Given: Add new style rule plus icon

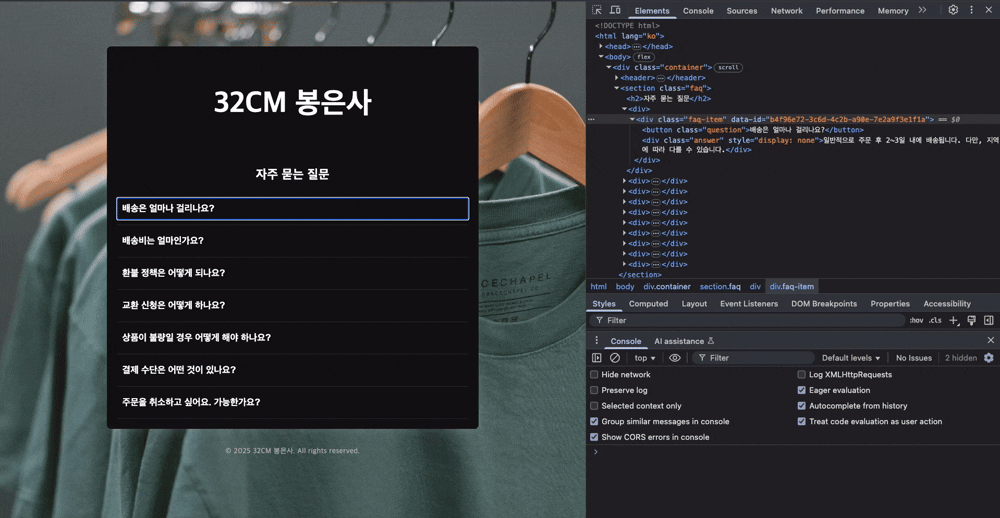Looking at the screenshot, I should [x=954, y=320].
